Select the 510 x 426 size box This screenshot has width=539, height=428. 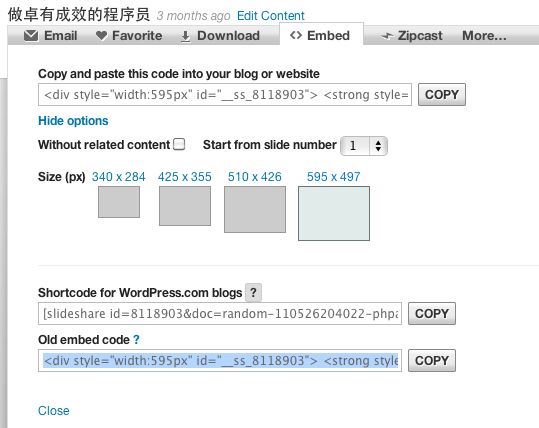coord(255,209)
